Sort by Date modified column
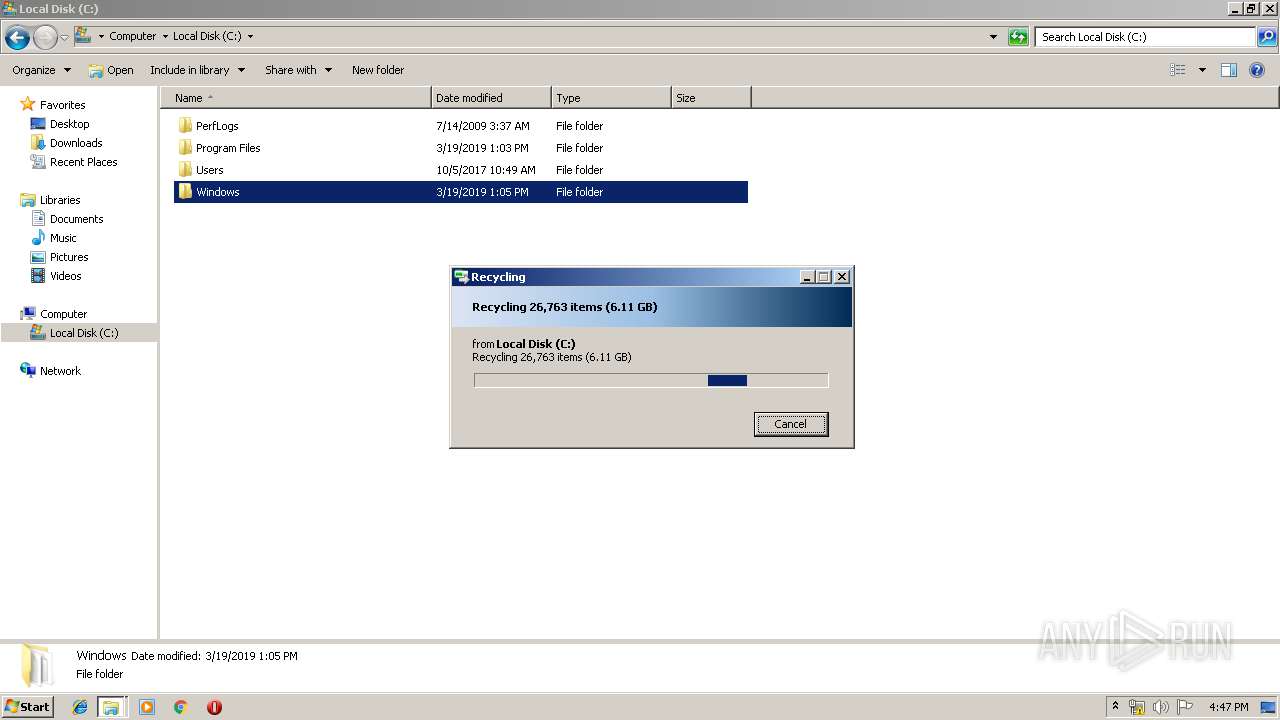Screen dimensions: 1280x720 [x=491, y=98]
